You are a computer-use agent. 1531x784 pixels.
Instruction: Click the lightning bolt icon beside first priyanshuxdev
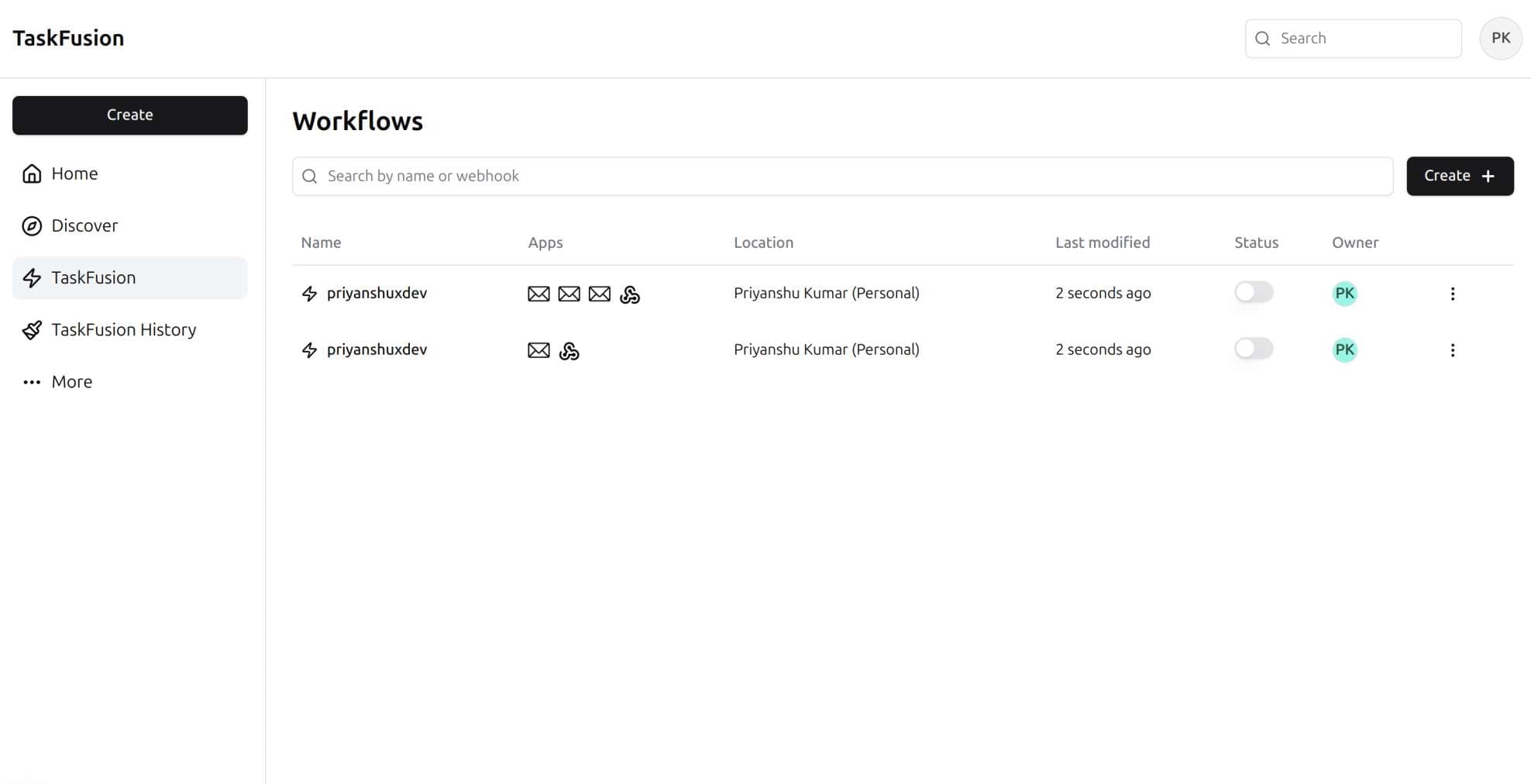[309, 294]
